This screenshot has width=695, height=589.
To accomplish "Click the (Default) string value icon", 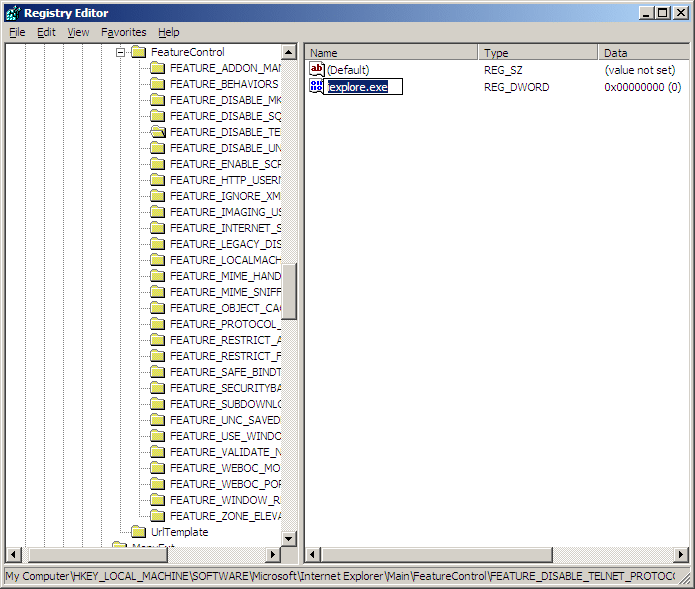I will pyautogui.click(x=316, y=69).
